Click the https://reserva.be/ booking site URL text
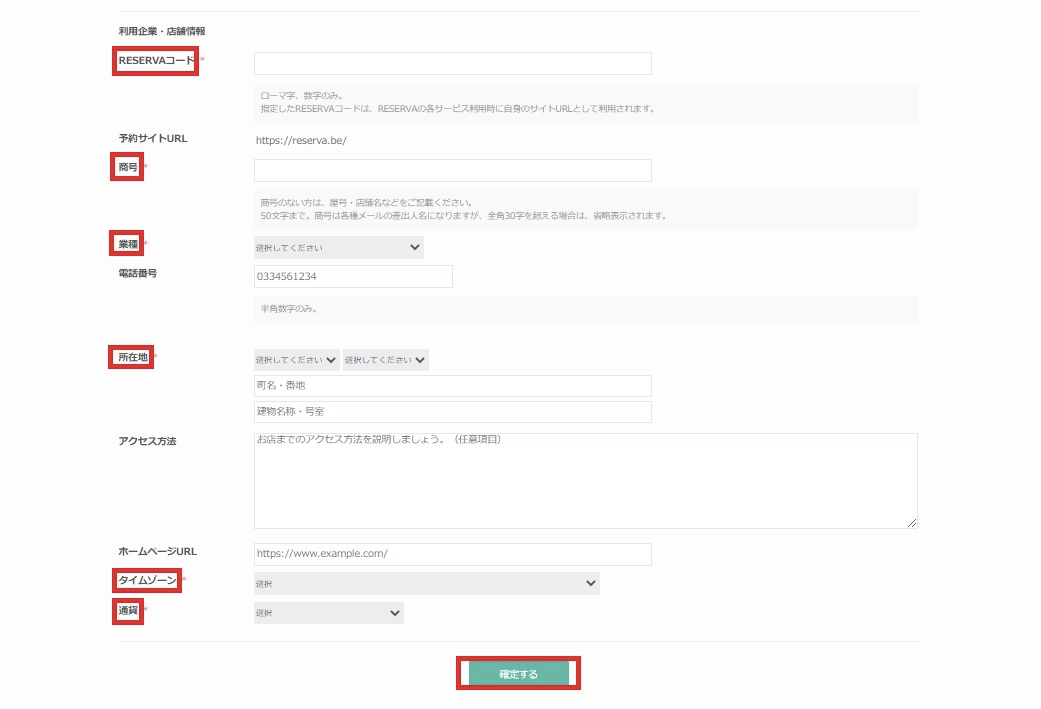The height and width of the screenshot is (709, 1041). tap(301, 140)
